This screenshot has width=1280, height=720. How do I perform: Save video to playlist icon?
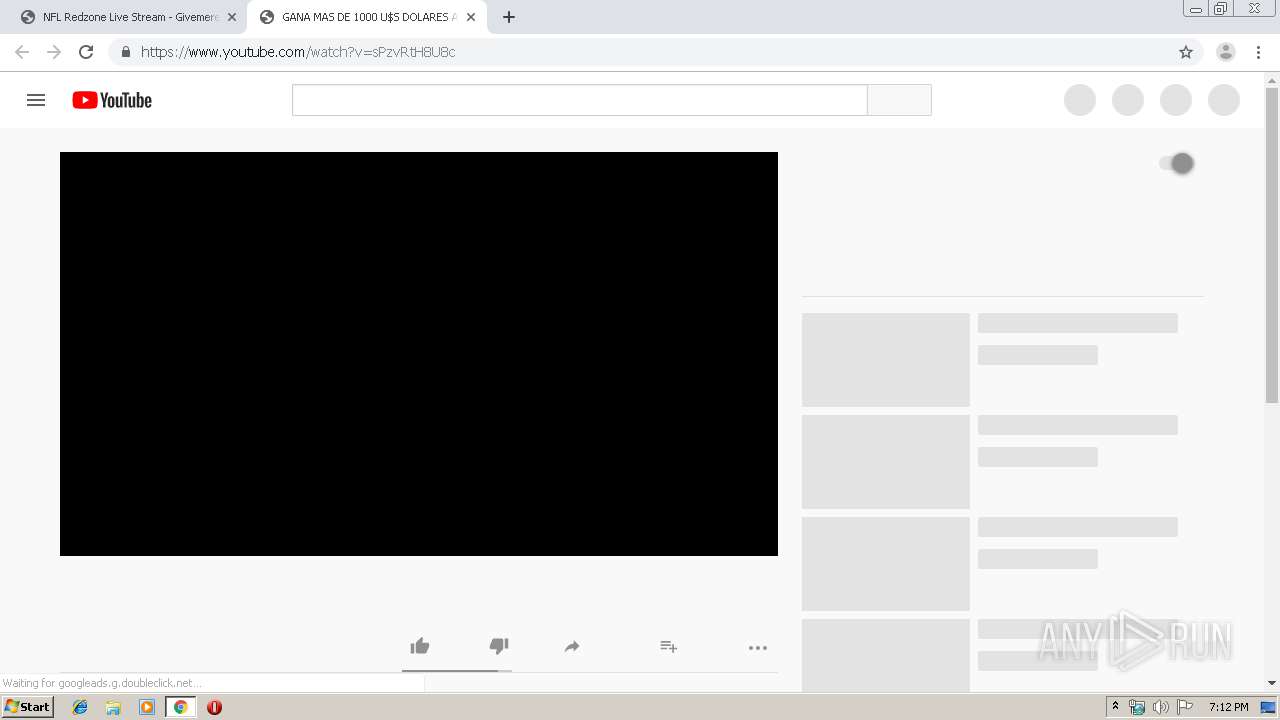tap(669, 647)
